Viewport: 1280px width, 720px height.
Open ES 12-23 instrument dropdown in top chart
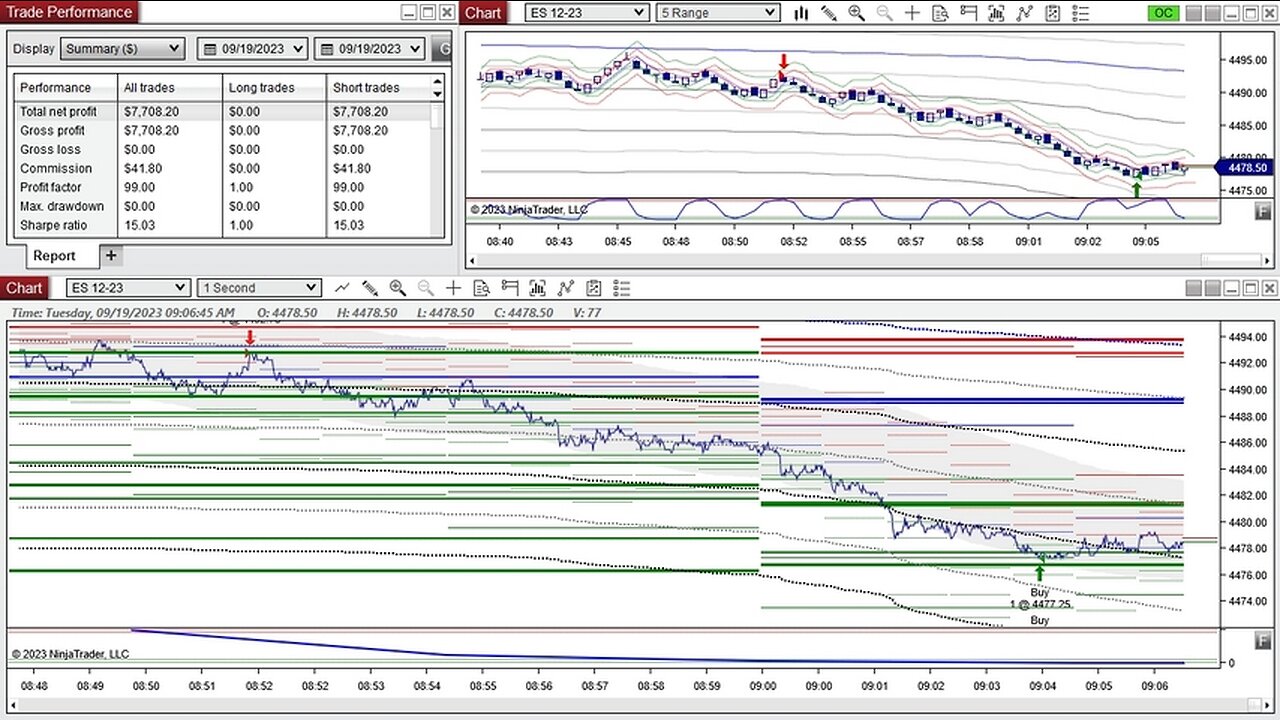(x=586, y=13)
